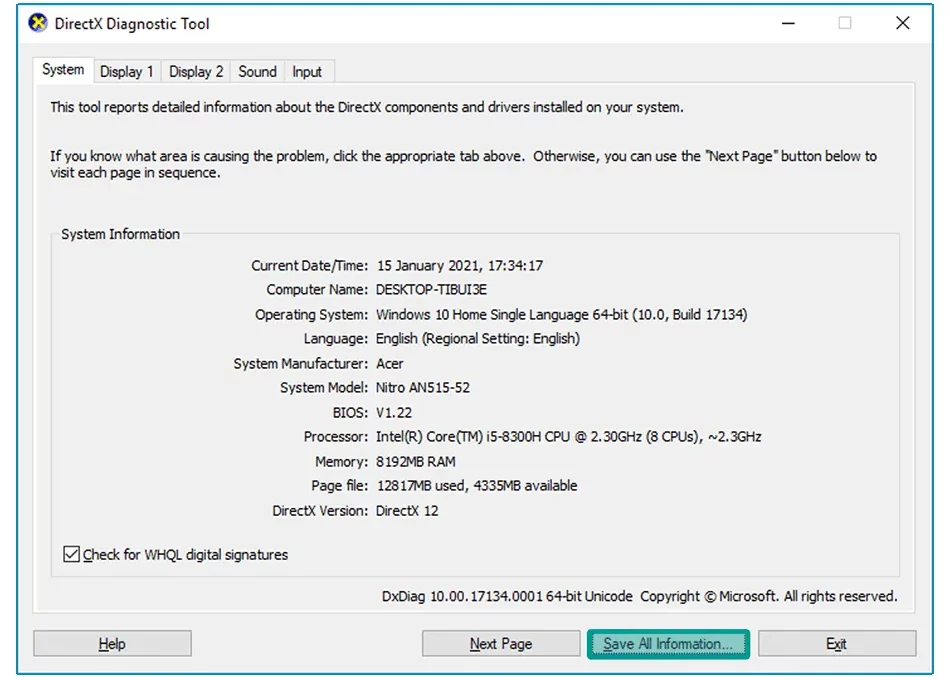950x680 pixels.
Task: Click the Exit button
Action: (837, 644)
